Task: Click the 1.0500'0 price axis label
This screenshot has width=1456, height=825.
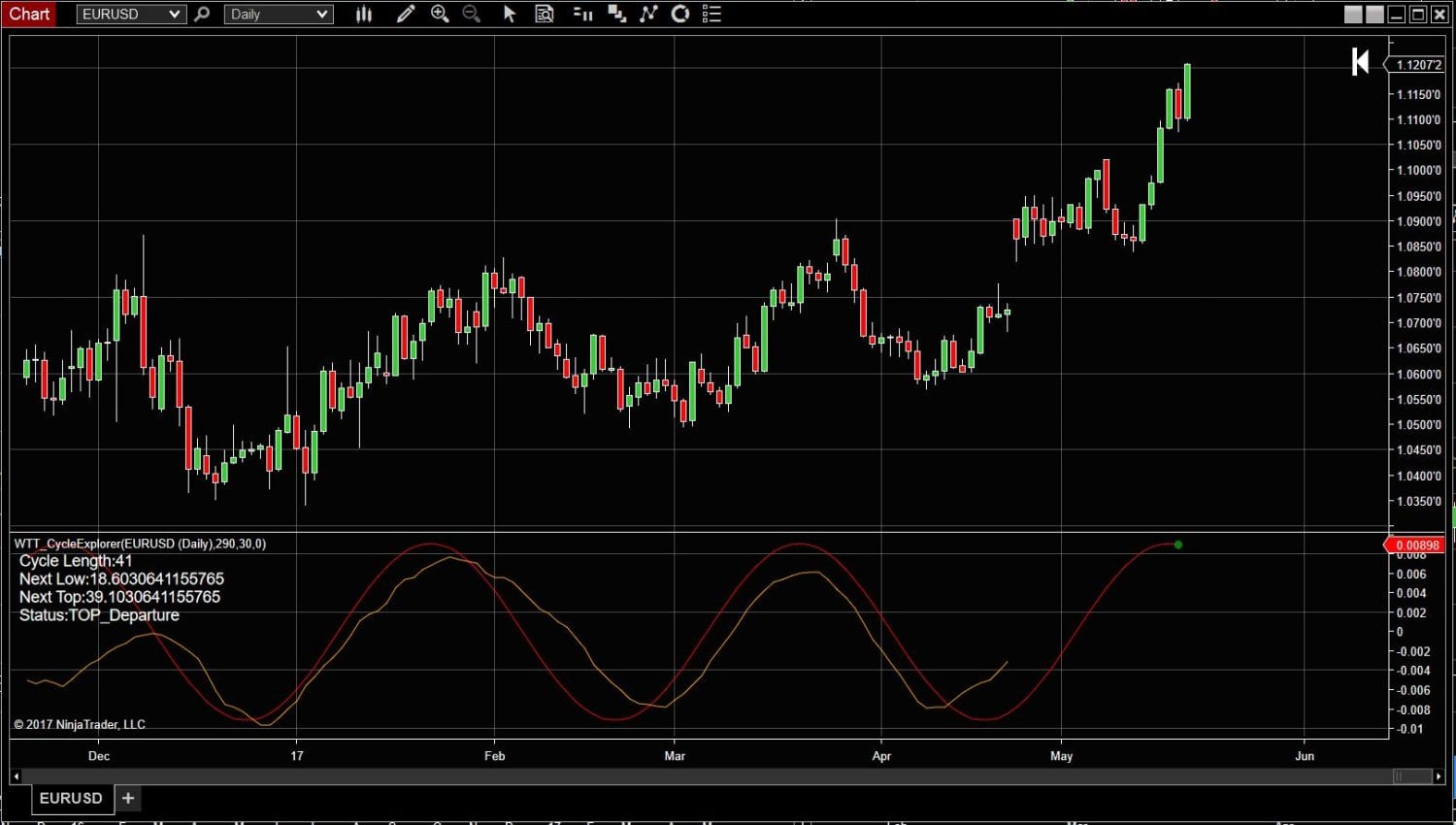Action: click(1419, 425)
